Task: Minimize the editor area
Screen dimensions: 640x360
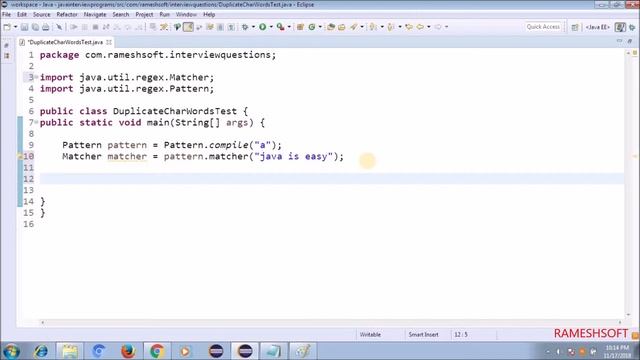Action: [x=620, y=41]
